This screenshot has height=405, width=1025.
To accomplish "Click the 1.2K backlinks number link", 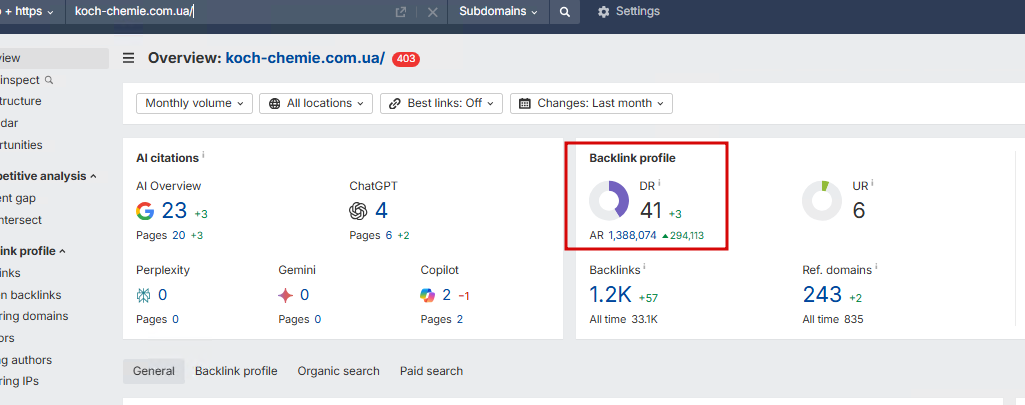I will [x=611, y=294].
